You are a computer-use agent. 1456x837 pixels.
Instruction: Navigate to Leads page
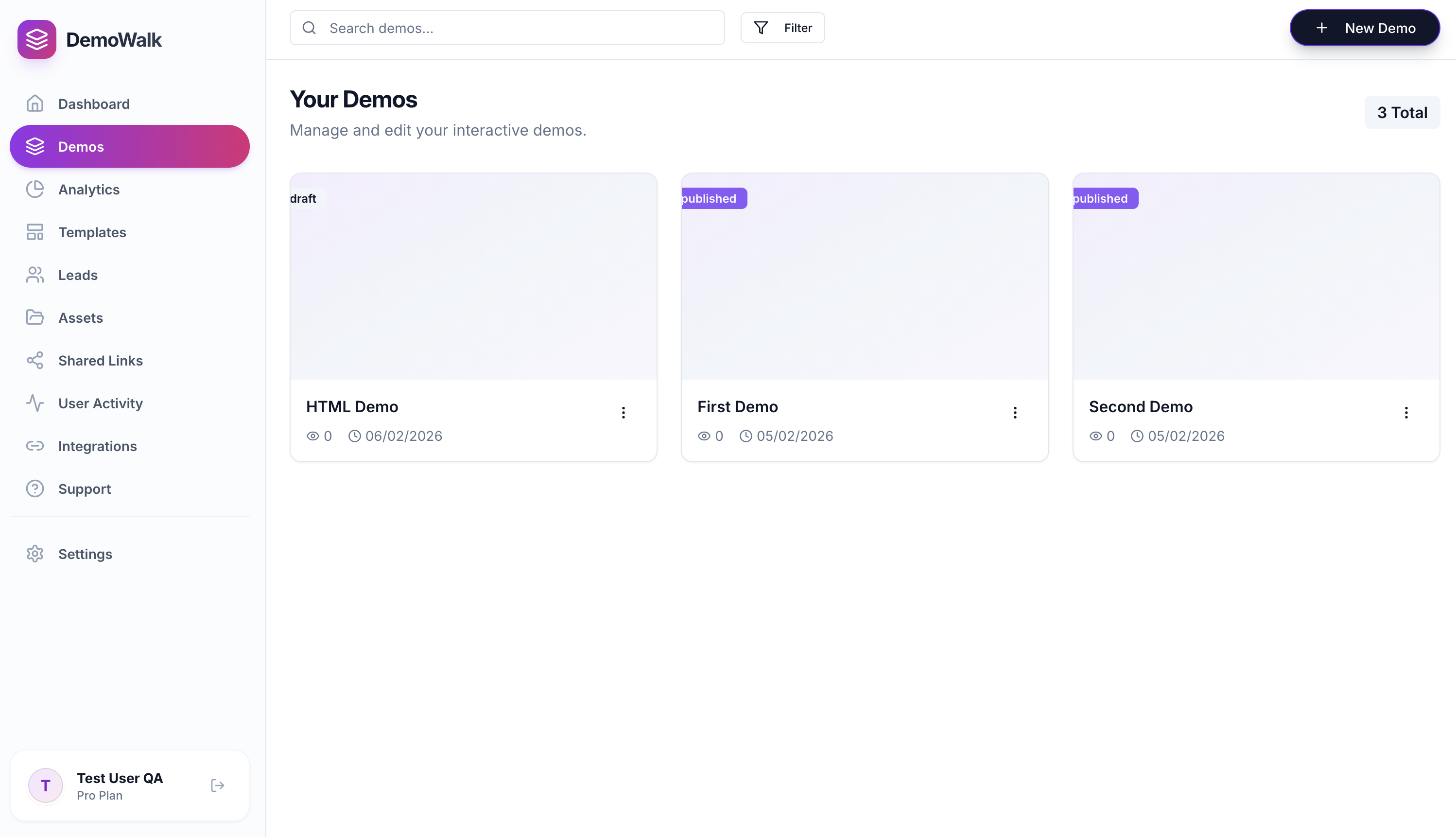[x=78, y=275]
